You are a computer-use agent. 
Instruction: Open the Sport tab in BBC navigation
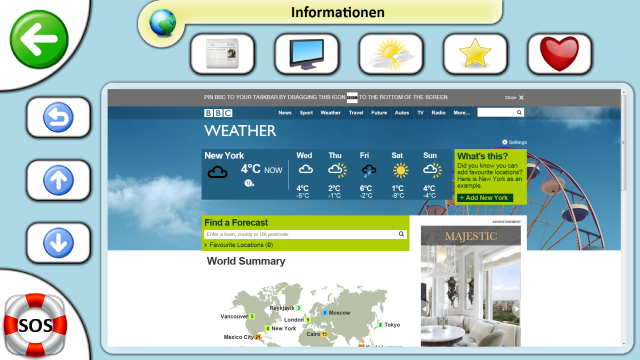(x=306, y=113)
